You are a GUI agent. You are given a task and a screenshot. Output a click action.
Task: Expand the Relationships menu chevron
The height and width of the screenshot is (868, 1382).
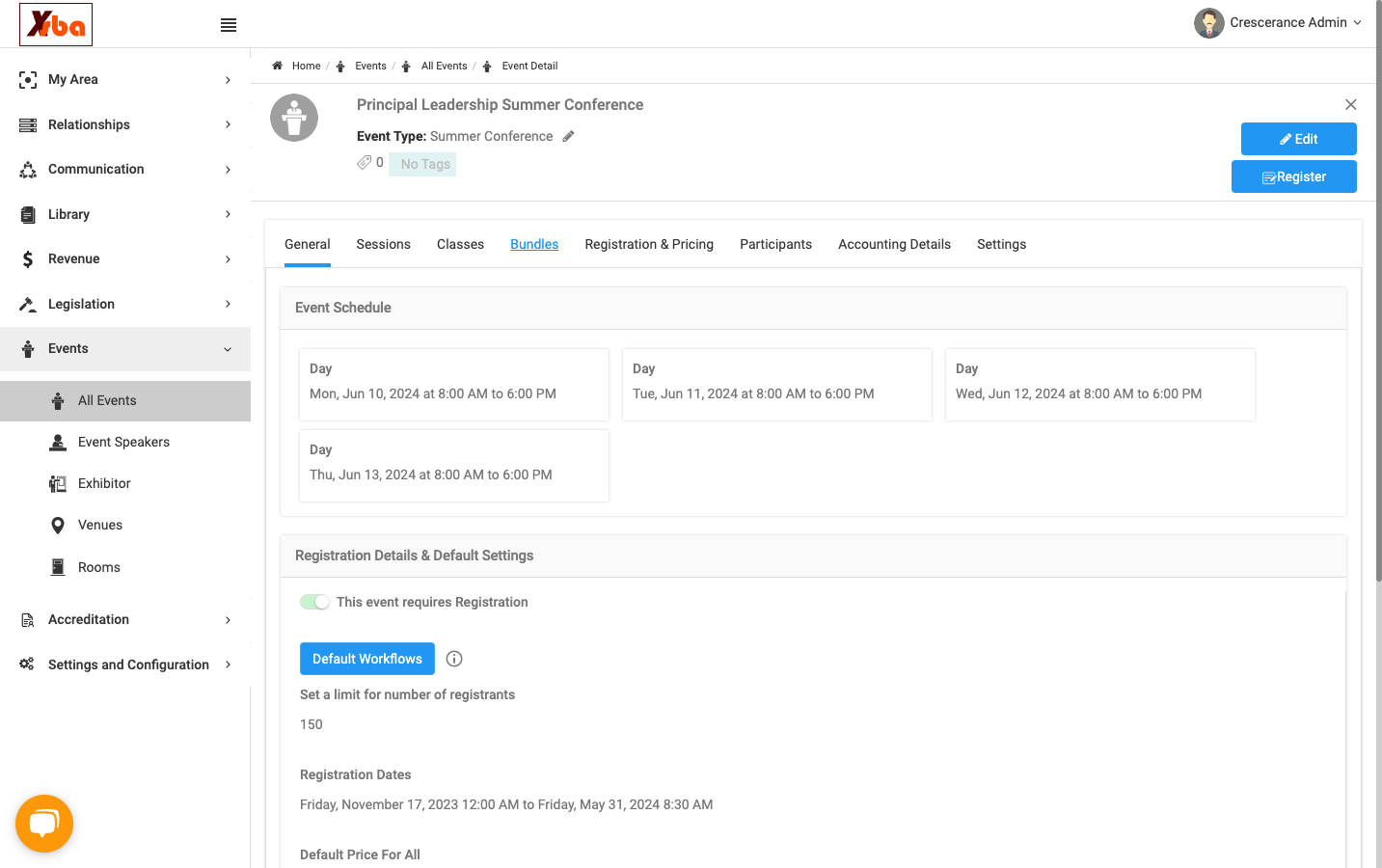(x=228, y=124)
